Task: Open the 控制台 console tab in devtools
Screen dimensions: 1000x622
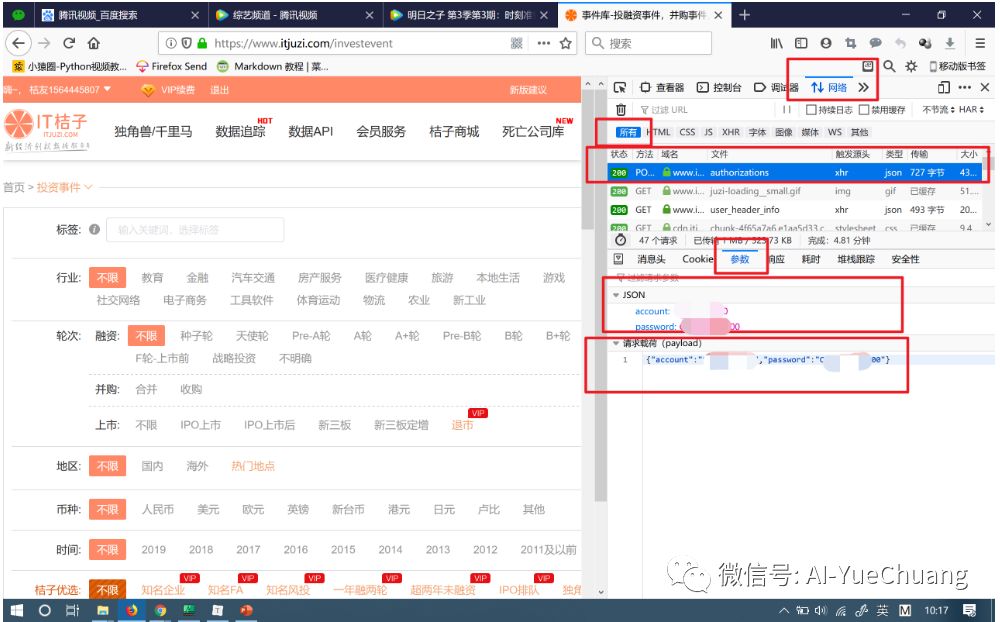Action: click(719, 87)
